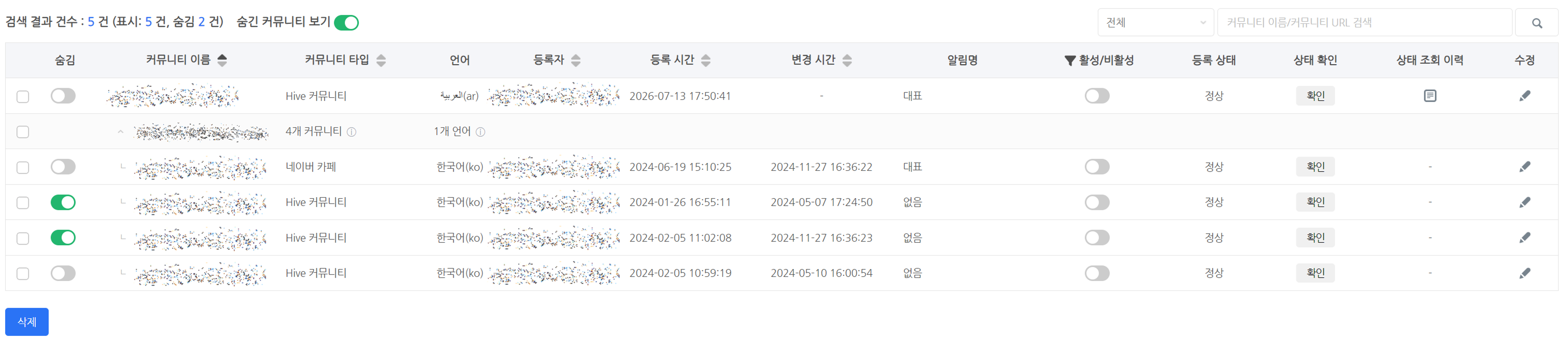This screenshot has height=340, width=1568.
Task: Collapse the 4개 커뮤니티 group chevron
Action: pyautogui.click(x=121, y=132)
